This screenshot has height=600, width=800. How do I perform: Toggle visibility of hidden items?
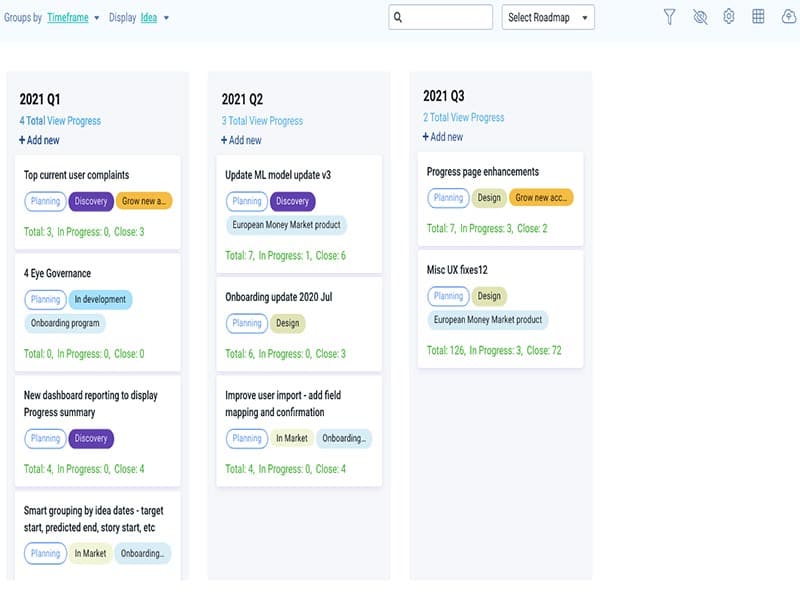(x=699, y=16)
